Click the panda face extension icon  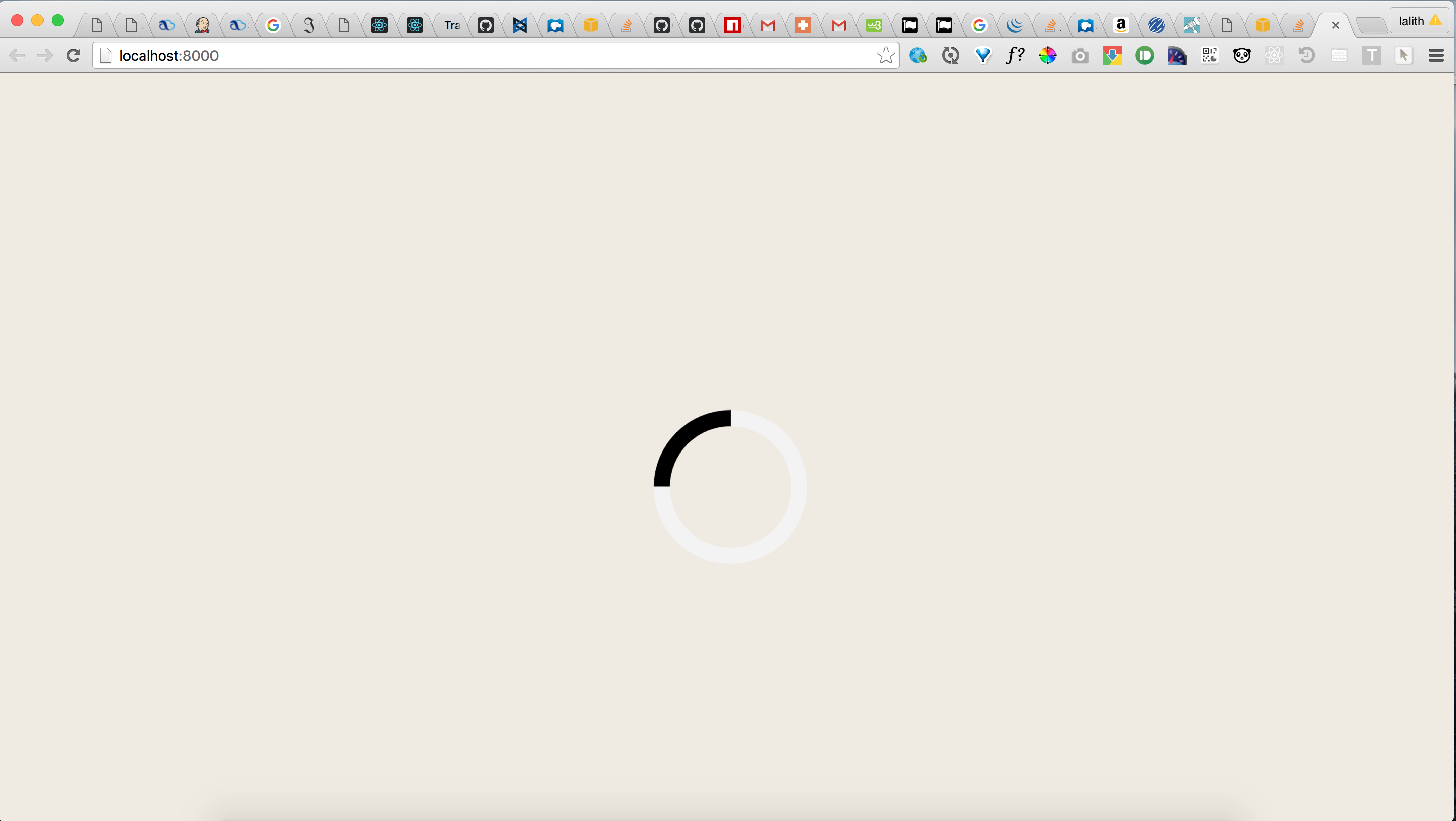(x=1242, y=55)
